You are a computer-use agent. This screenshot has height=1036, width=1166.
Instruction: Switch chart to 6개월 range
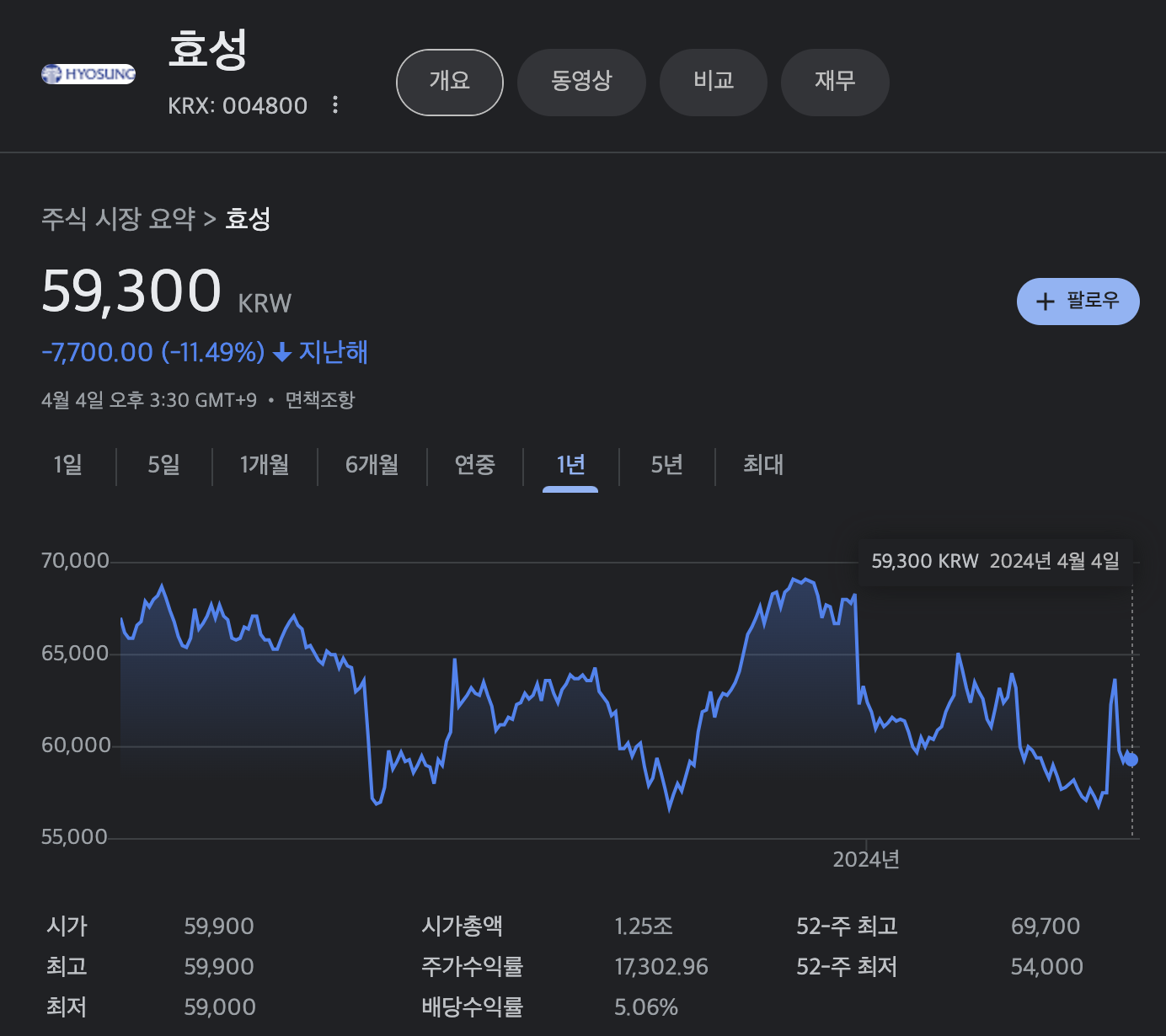point(372,465)
